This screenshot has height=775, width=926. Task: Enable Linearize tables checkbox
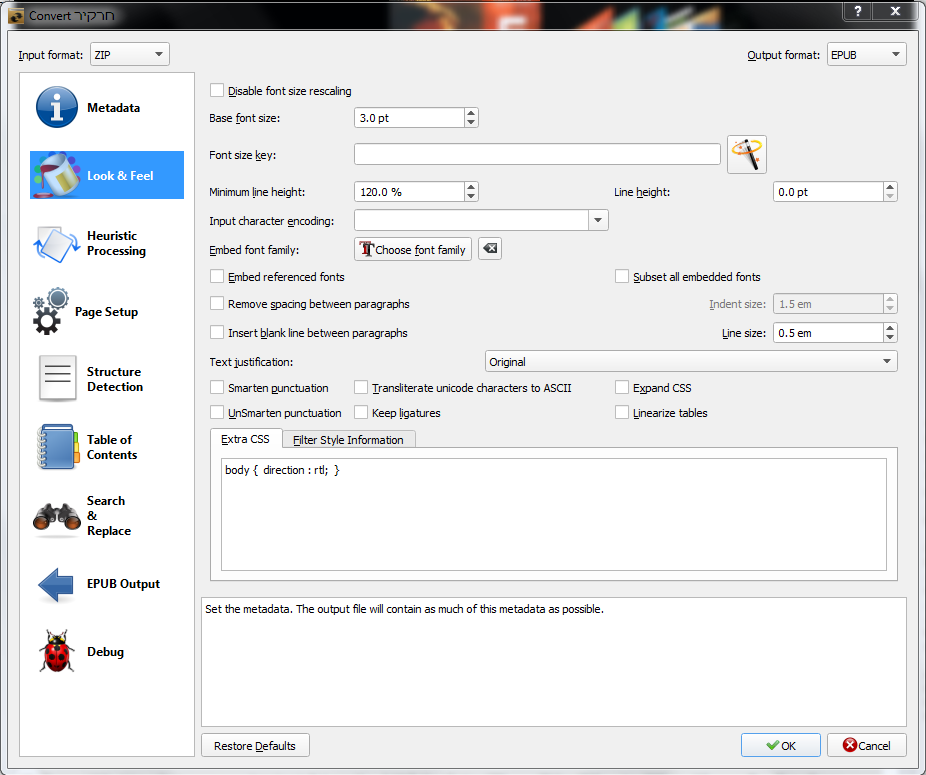click(622, 412)
